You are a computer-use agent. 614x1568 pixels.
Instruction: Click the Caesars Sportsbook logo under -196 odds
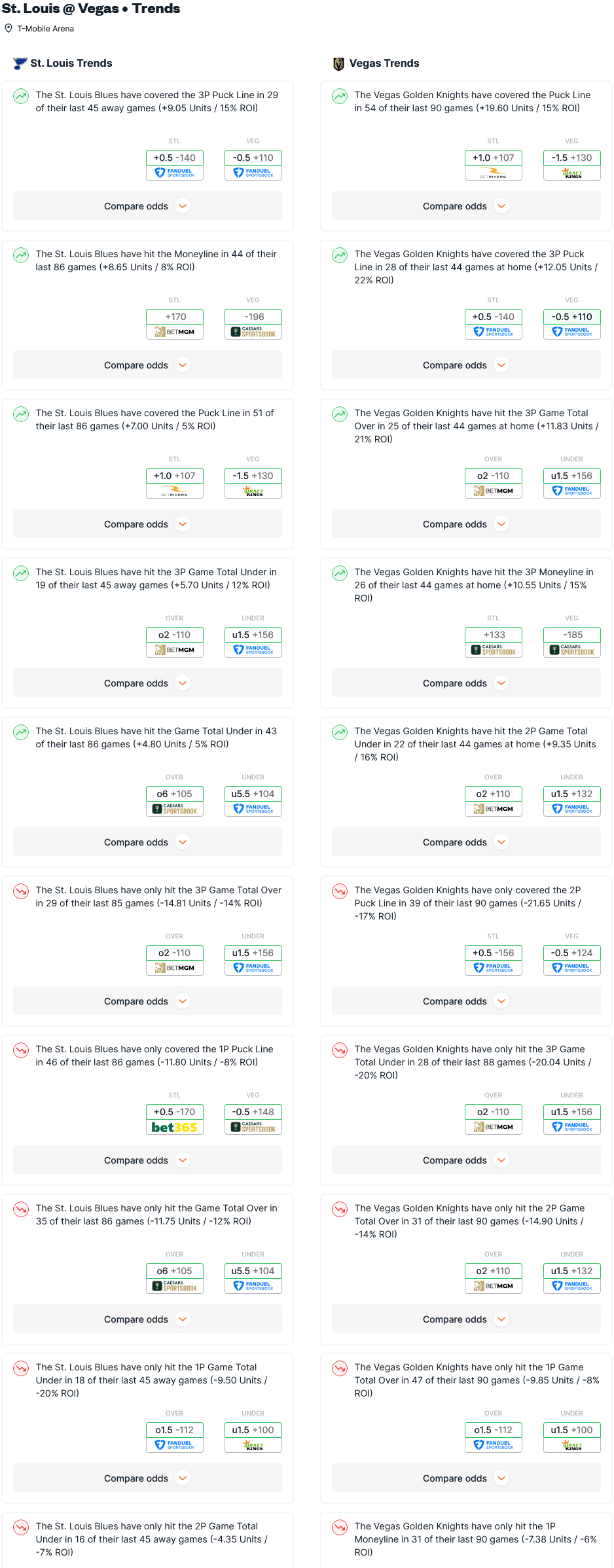(253, 332)
